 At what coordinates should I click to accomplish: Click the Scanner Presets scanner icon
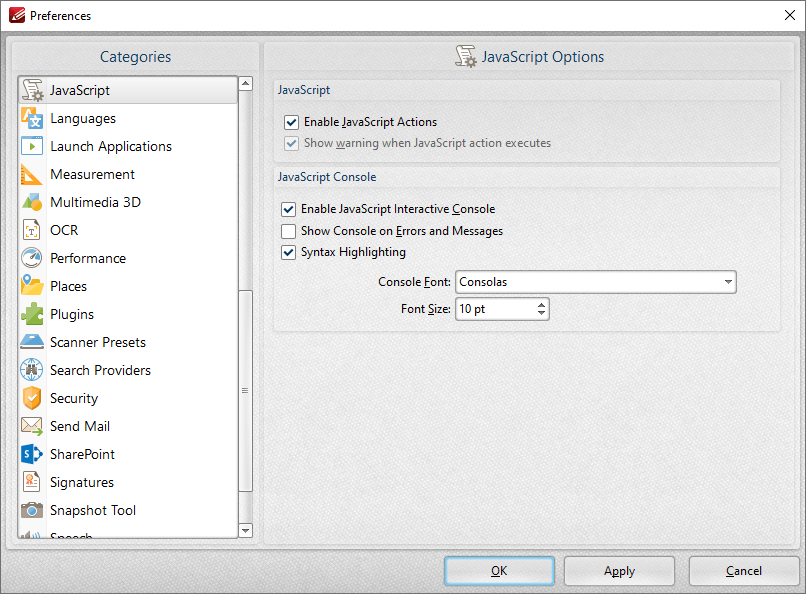[32, 342]
